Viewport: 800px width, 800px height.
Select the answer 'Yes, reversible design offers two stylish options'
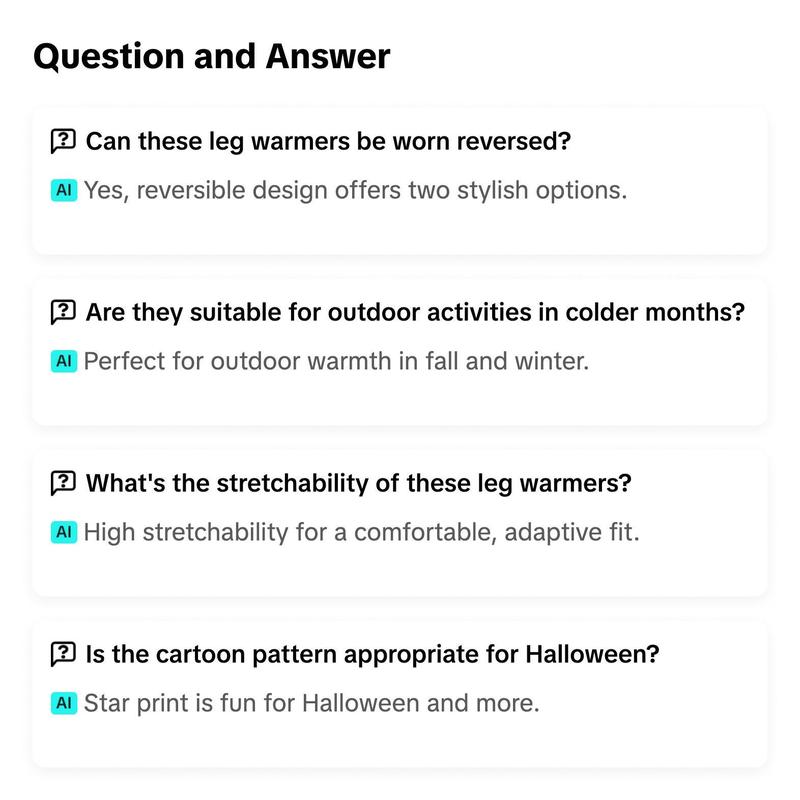(x=356, y=190)
